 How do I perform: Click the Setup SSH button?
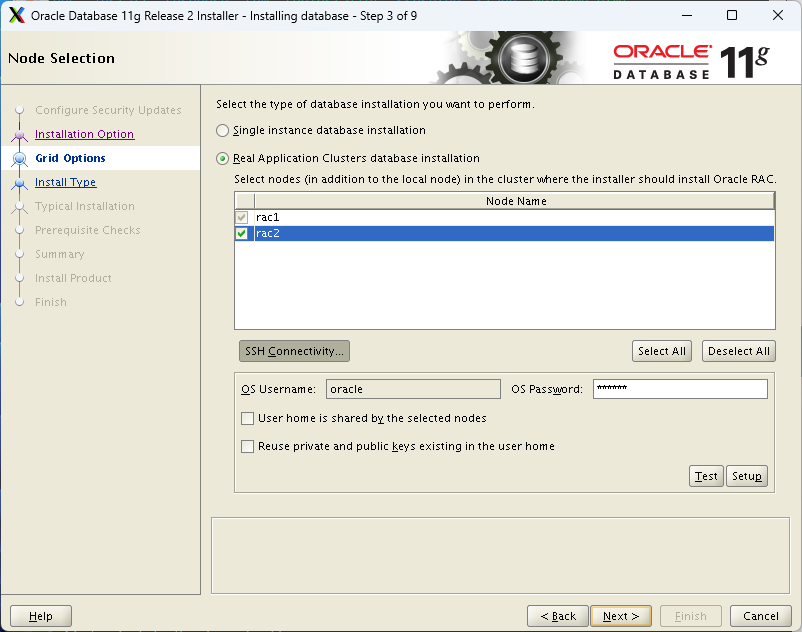point(747,476)
